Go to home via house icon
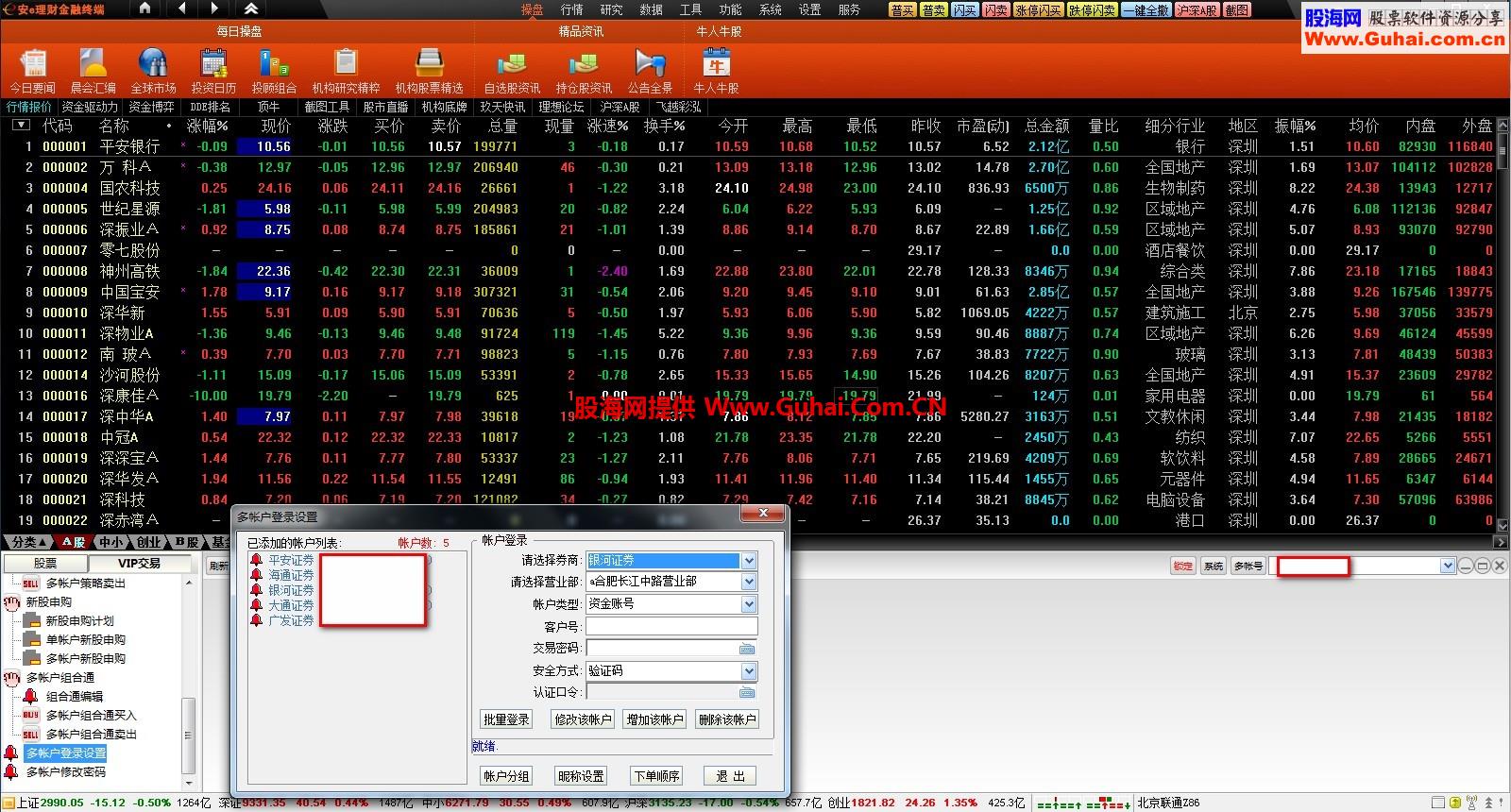This screenshot has height=812, width=1511. tap(144, 8)
